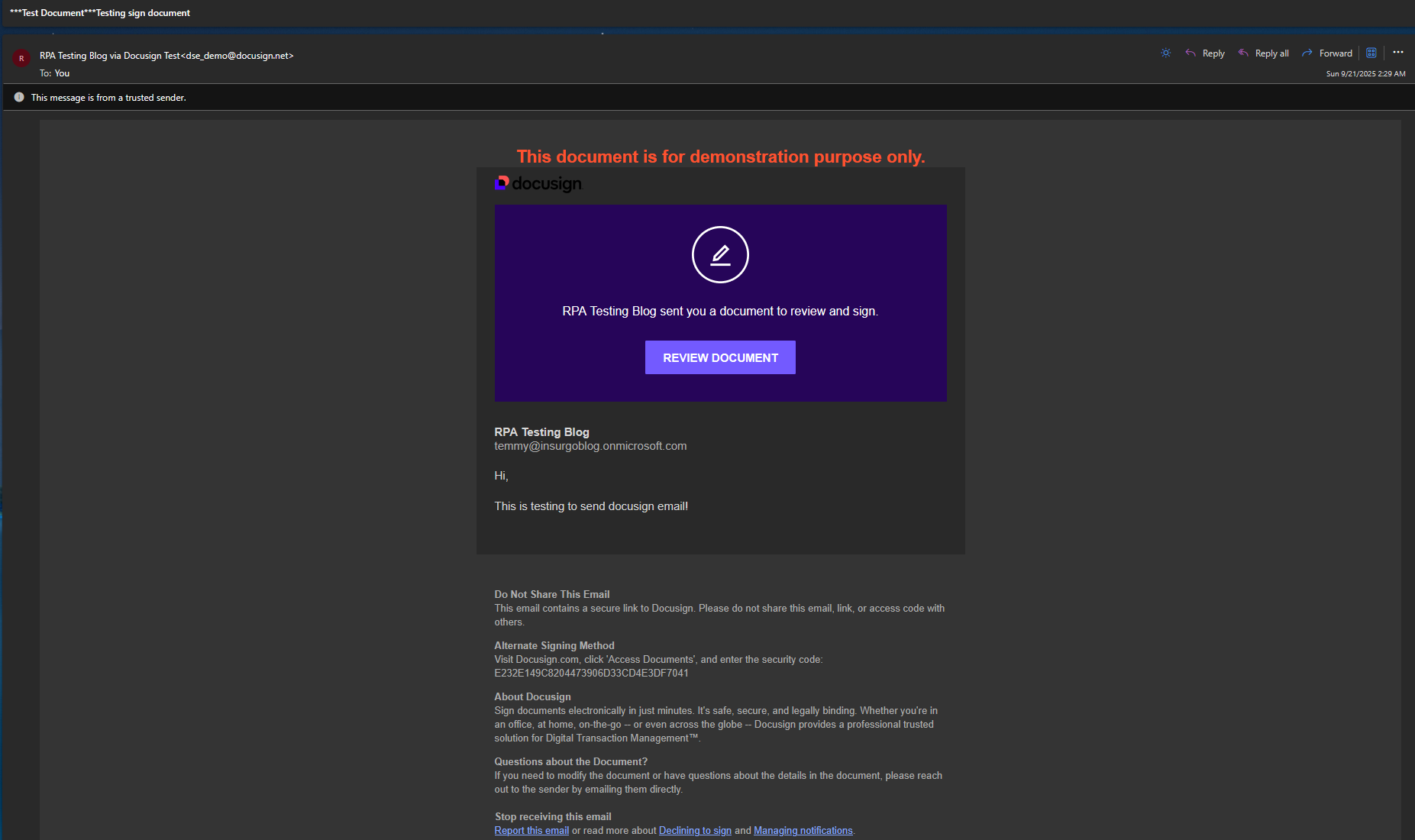Screen dimensions: 1415x840
Task: Click 'Alternate Signing Method' heading
Action: coord(554,646)
